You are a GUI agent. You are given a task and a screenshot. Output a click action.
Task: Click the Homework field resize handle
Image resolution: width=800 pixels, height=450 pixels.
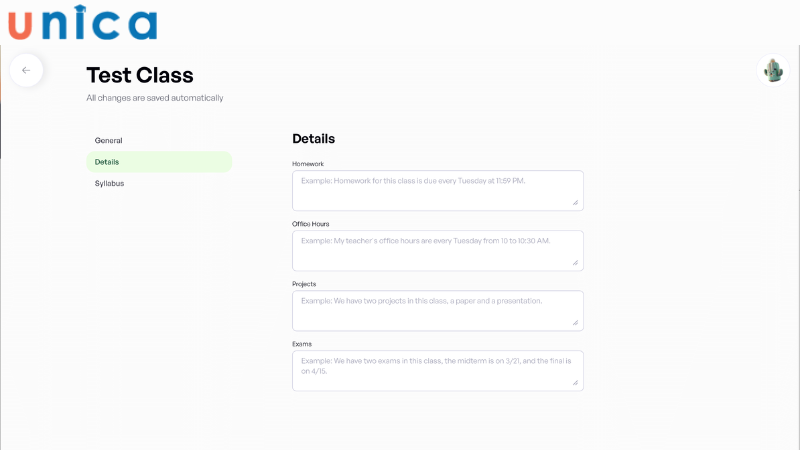(575, 203)
